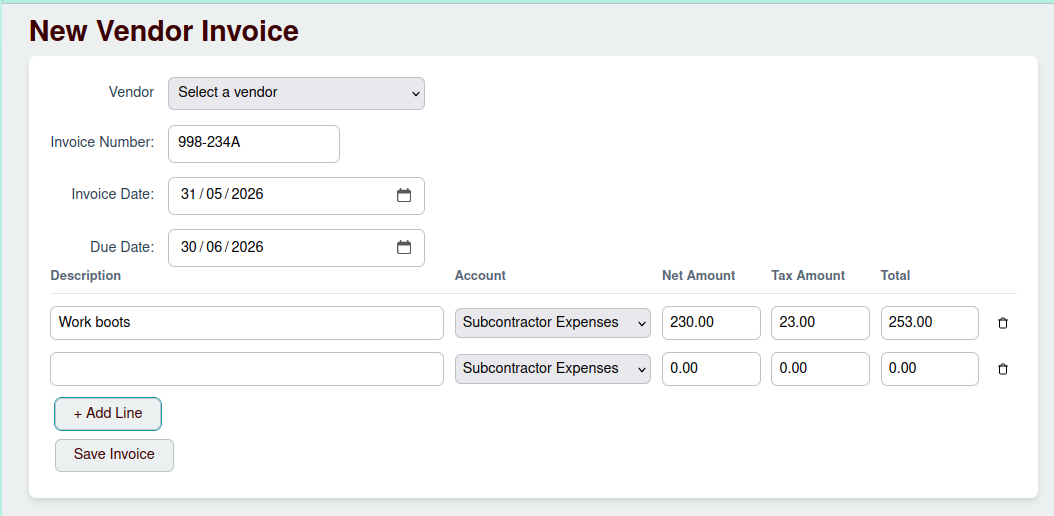
Task: Edit the Invoice Number field 998-234A
Action: point(253,143)
